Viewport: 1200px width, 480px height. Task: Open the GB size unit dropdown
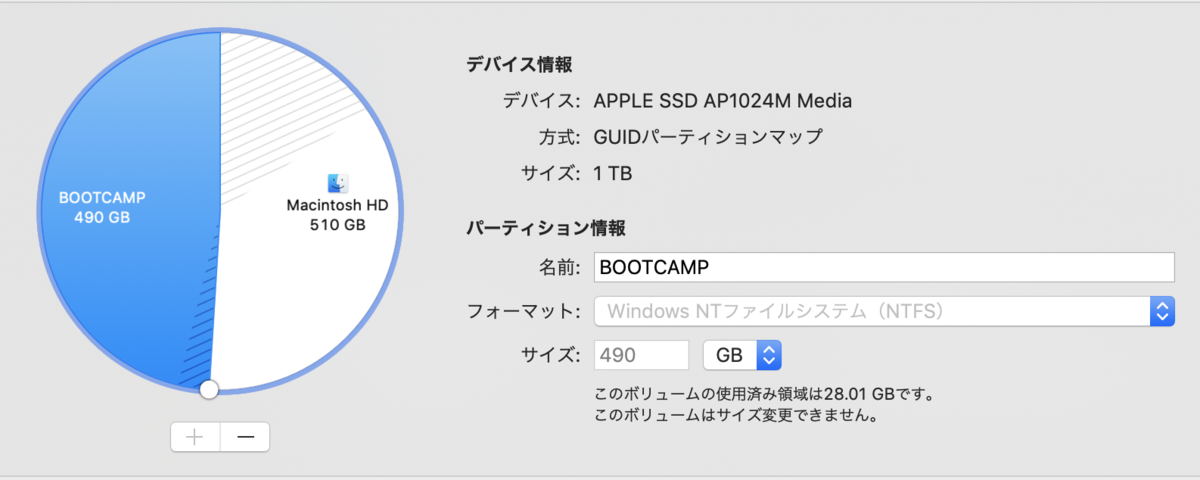[741, 355]
